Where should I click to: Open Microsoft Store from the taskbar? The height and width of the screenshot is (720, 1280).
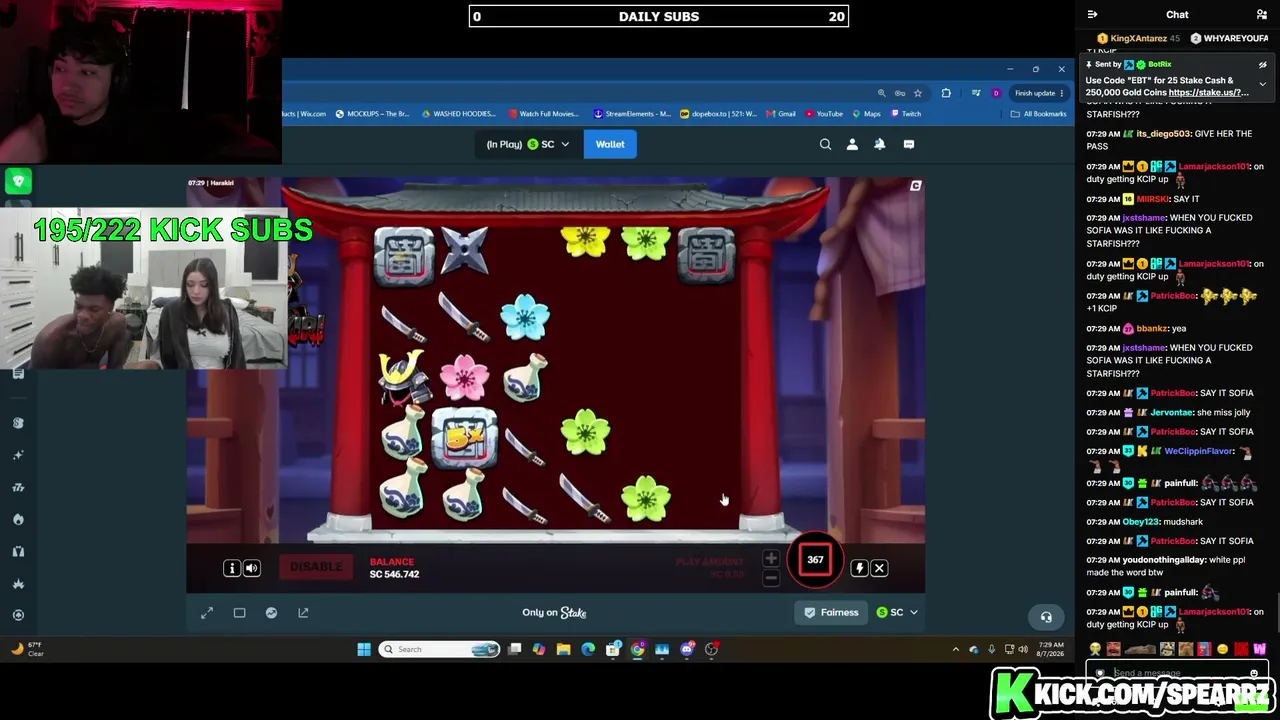tap(613, 649)
